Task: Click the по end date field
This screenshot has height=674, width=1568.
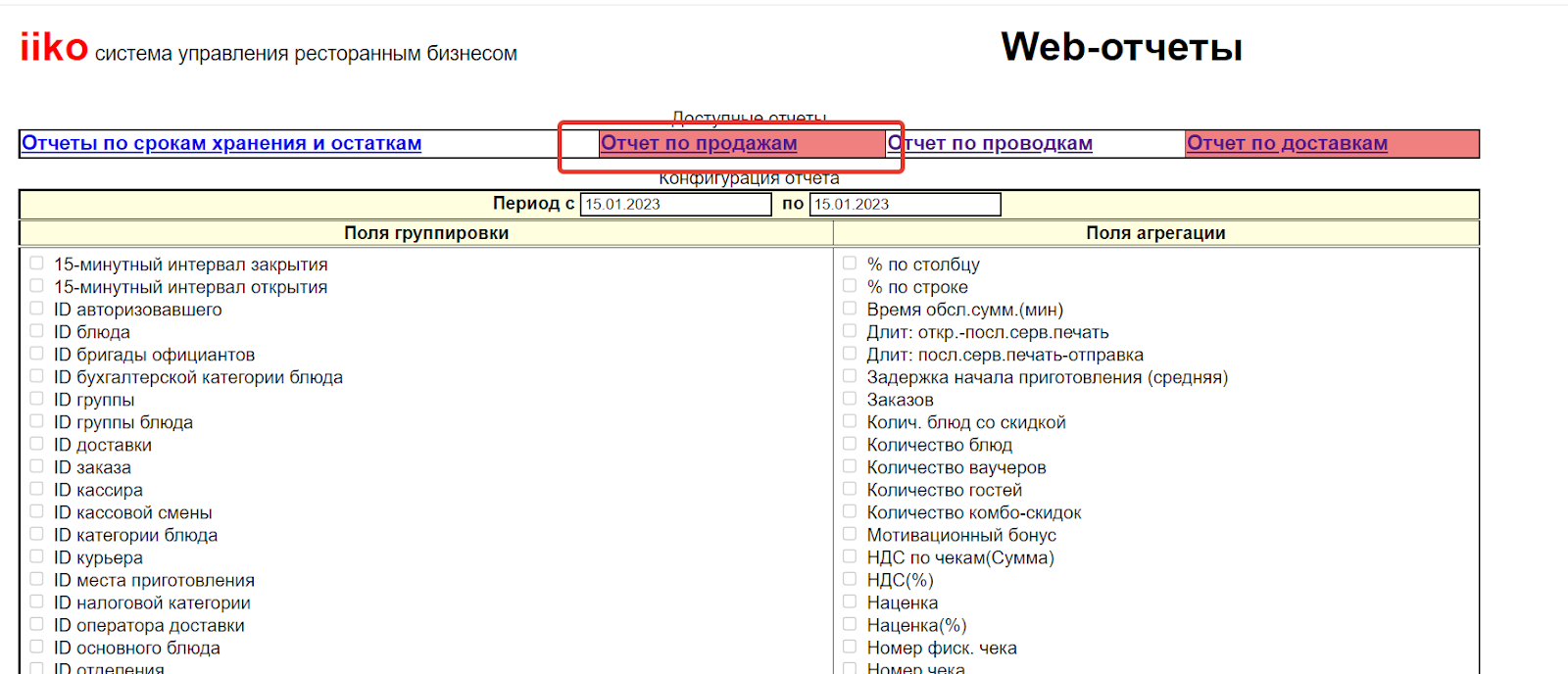Action: 905,204
